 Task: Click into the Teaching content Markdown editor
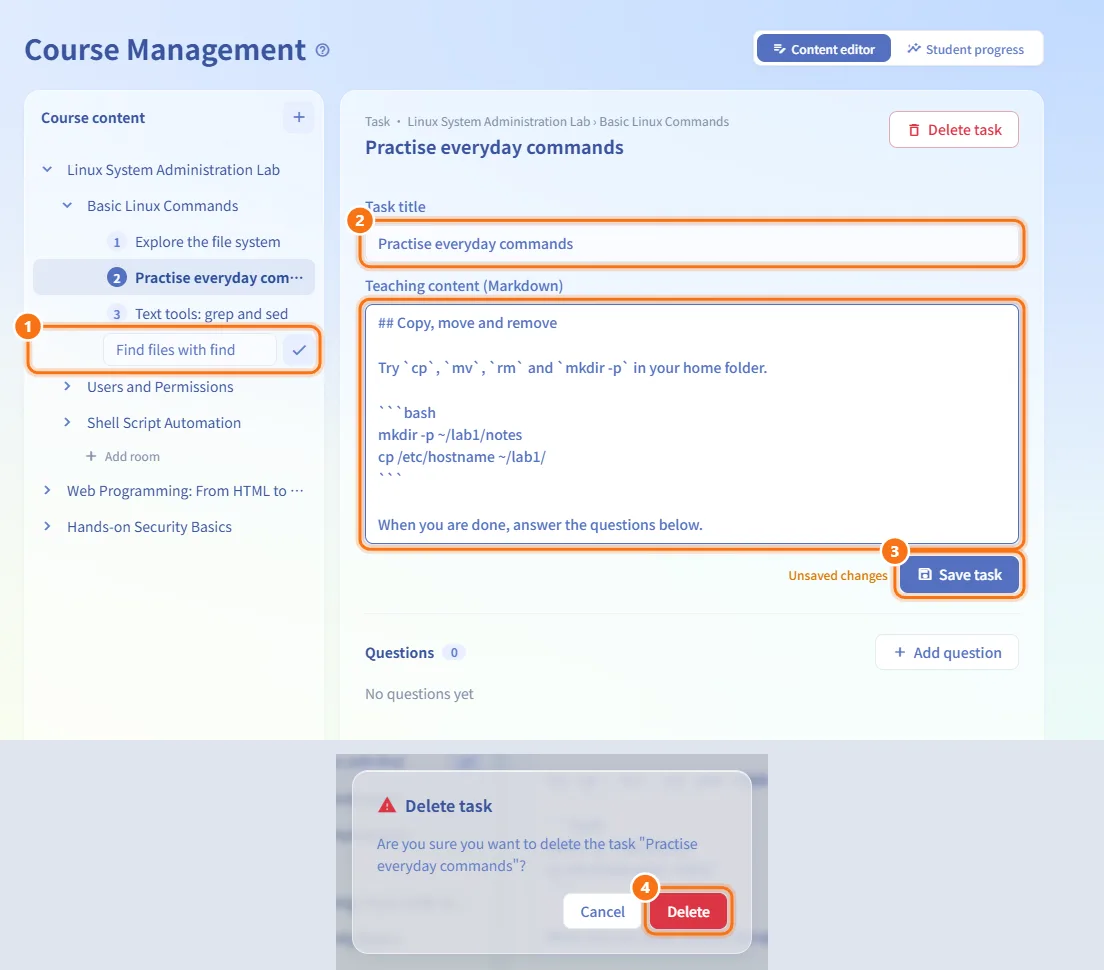click(691, 424)
